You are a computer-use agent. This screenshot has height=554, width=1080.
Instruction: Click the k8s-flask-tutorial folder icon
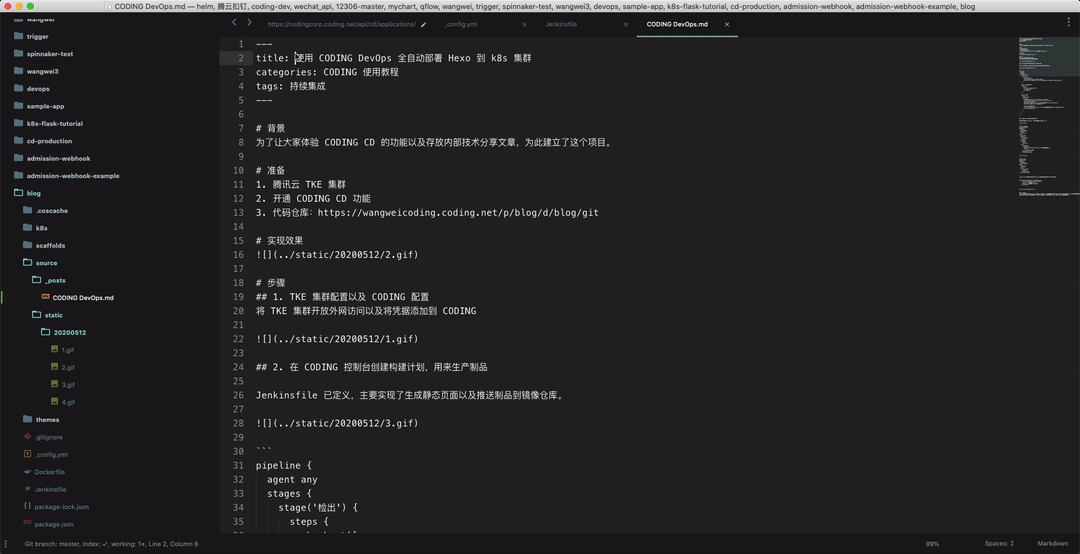coord(19,123)
